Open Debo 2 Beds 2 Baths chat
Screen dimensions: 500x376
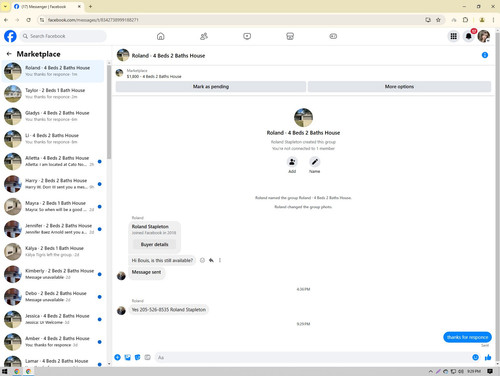(x=53, y=296)
